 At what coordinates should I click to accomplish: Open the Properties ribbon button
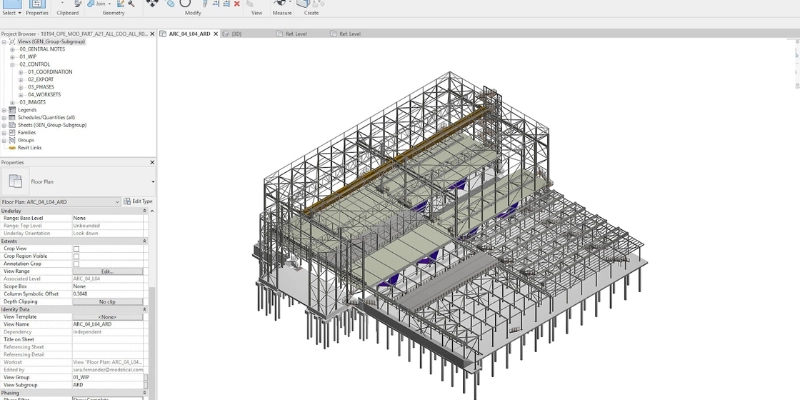[x=37, y=5]
